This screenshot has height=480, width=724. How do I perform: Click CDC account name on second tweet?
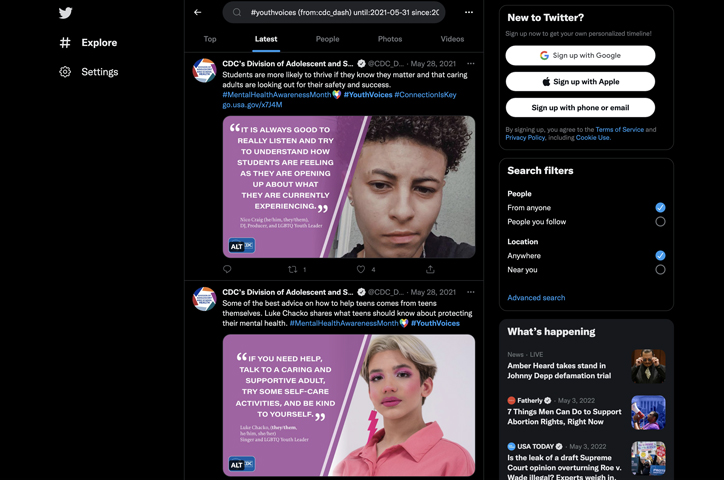click(x=288, y=292)
